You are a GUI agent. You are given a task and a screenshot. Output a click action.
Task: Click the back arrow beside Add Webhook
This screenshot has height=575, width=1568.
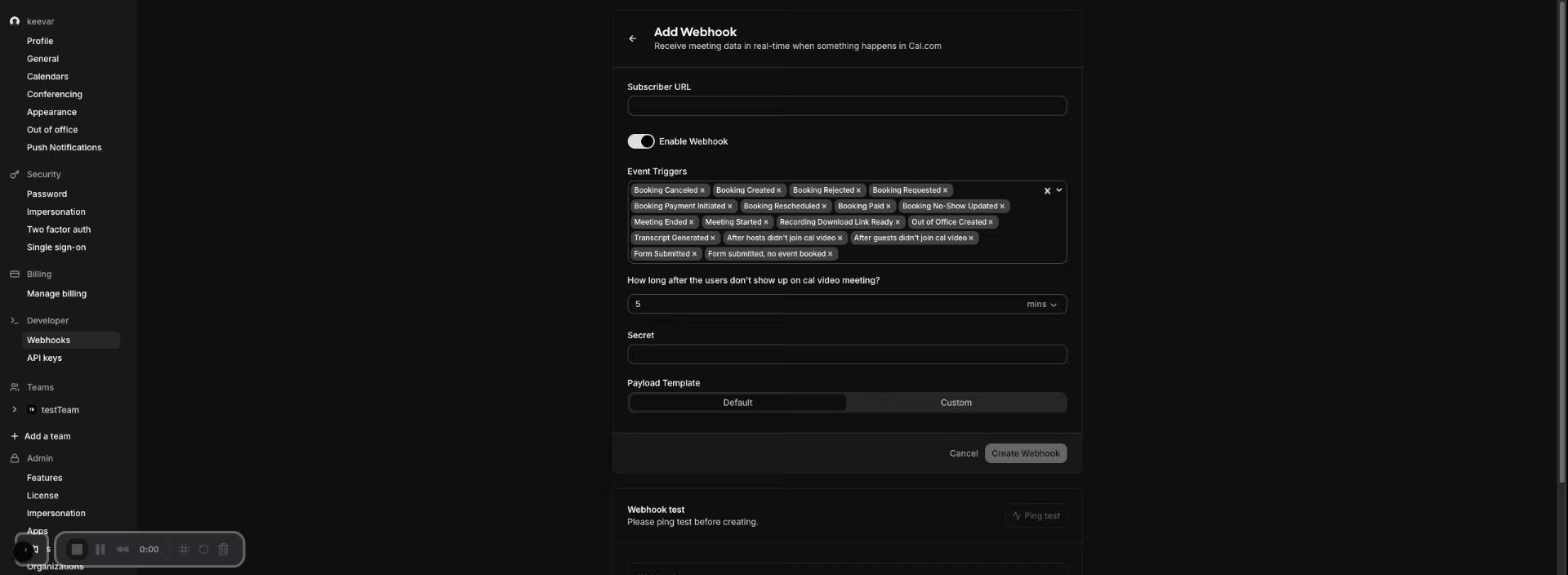coord(633,38)
